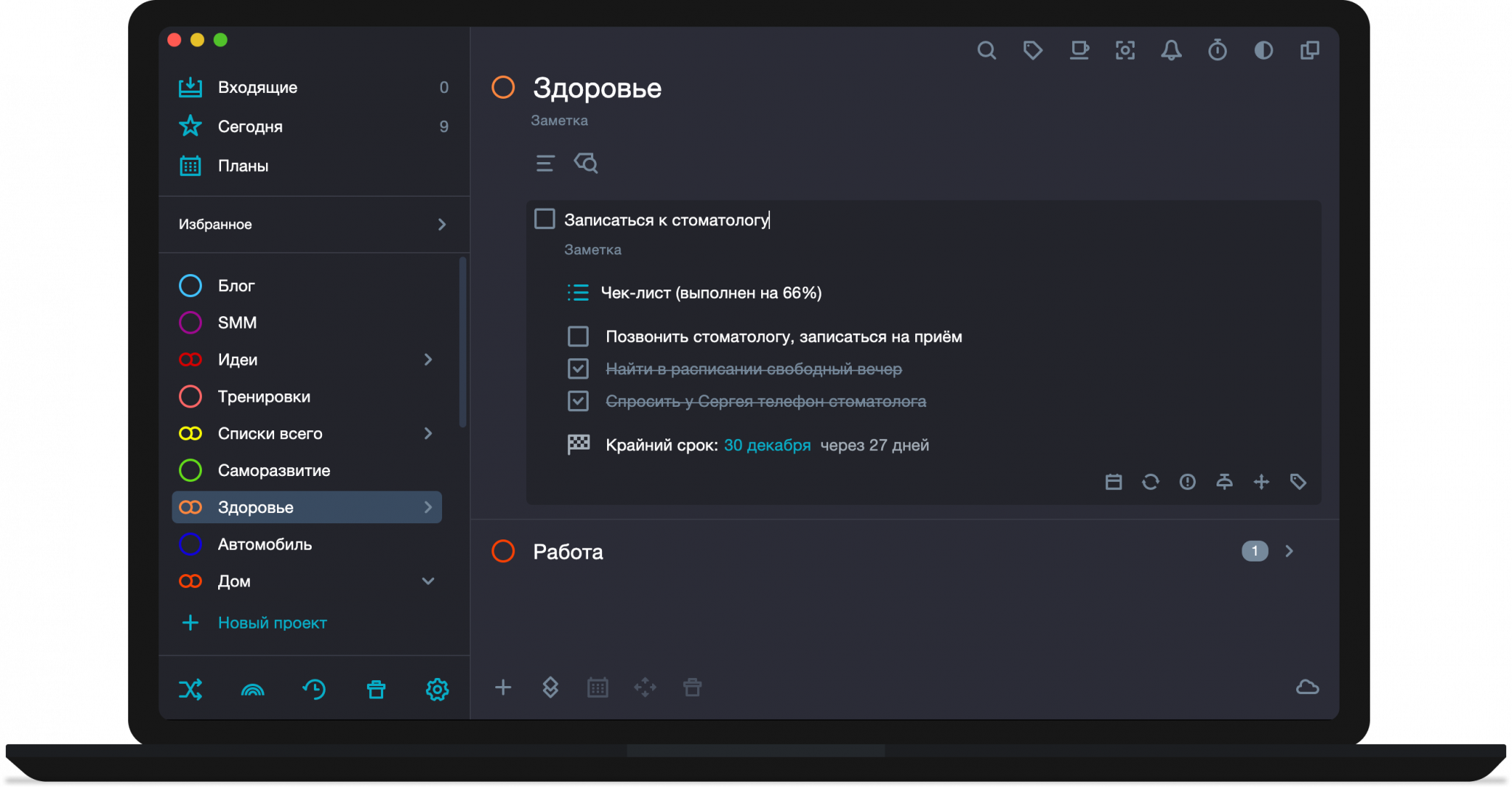Click the green color circle beside Саморазвитие

coord(190,470)
